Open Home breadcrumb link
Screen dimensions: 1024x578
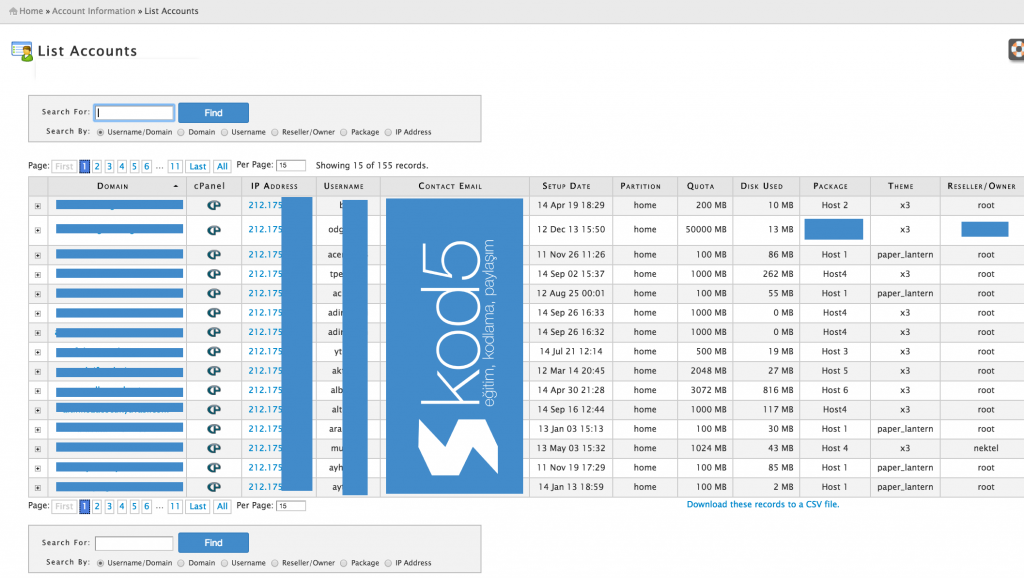[x=31, y=11]
